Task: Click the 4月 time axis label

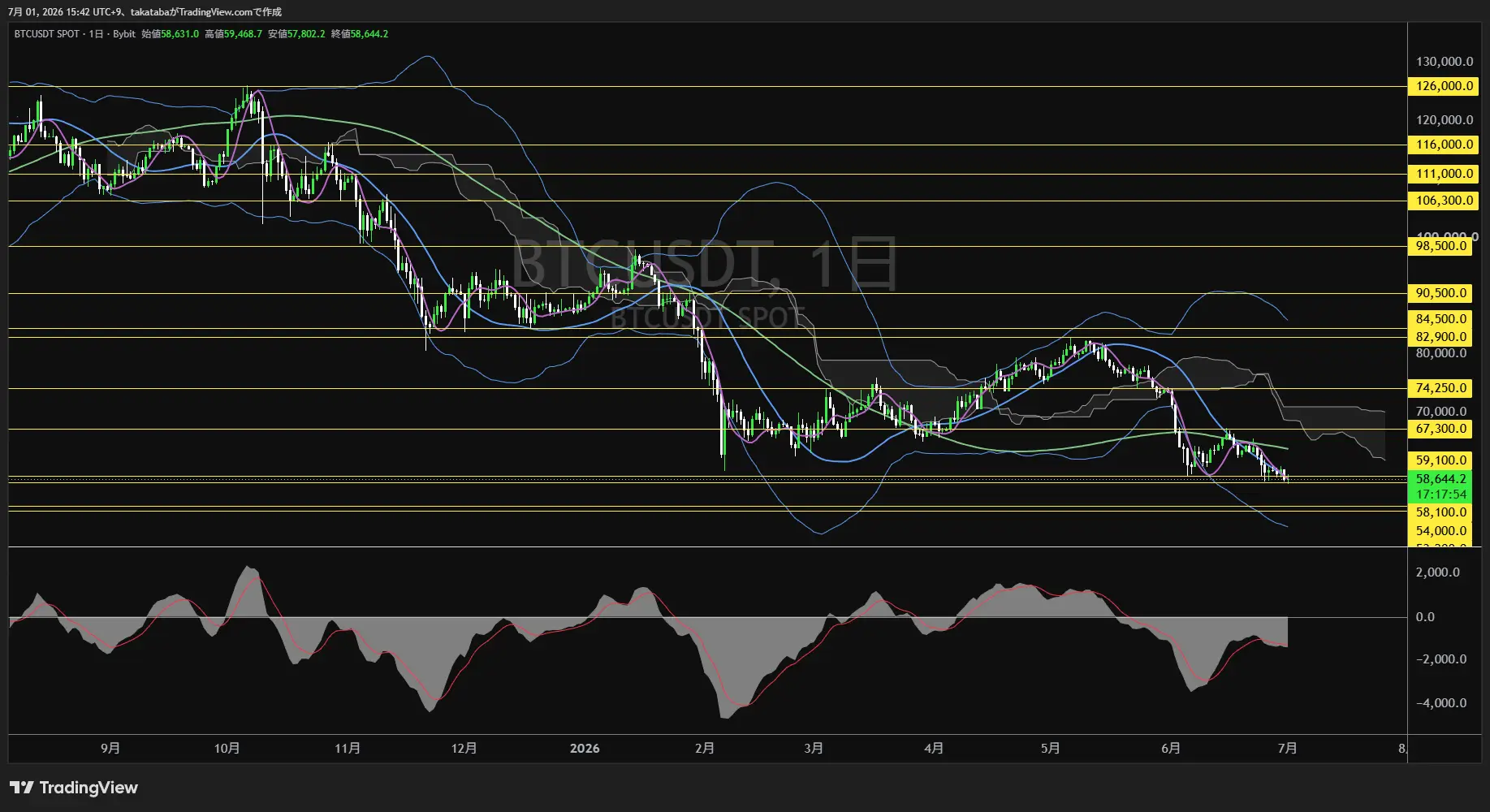Action: click(934, 748)
